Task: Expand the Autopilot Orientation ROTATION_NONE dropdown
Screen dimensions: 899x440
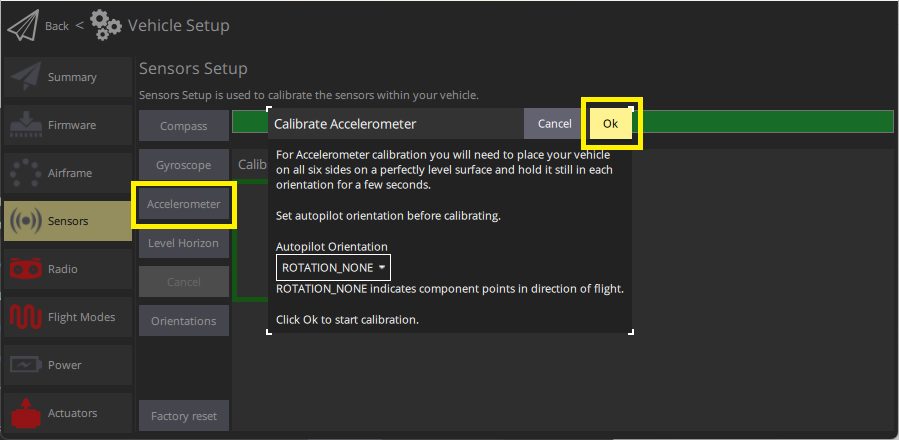Action: [333, 268]
